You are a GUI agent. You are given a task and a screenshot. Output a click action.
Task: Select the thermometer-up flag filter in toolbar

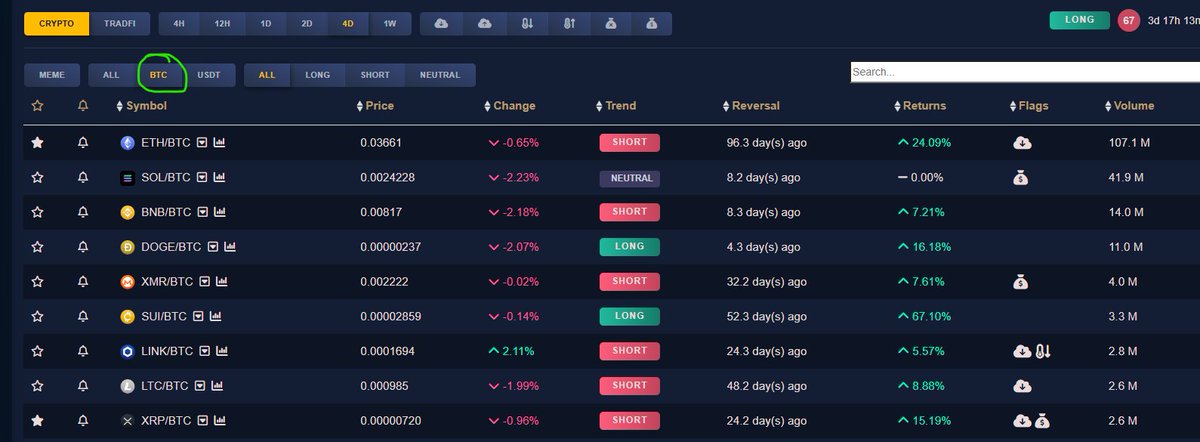pos(568,24)
